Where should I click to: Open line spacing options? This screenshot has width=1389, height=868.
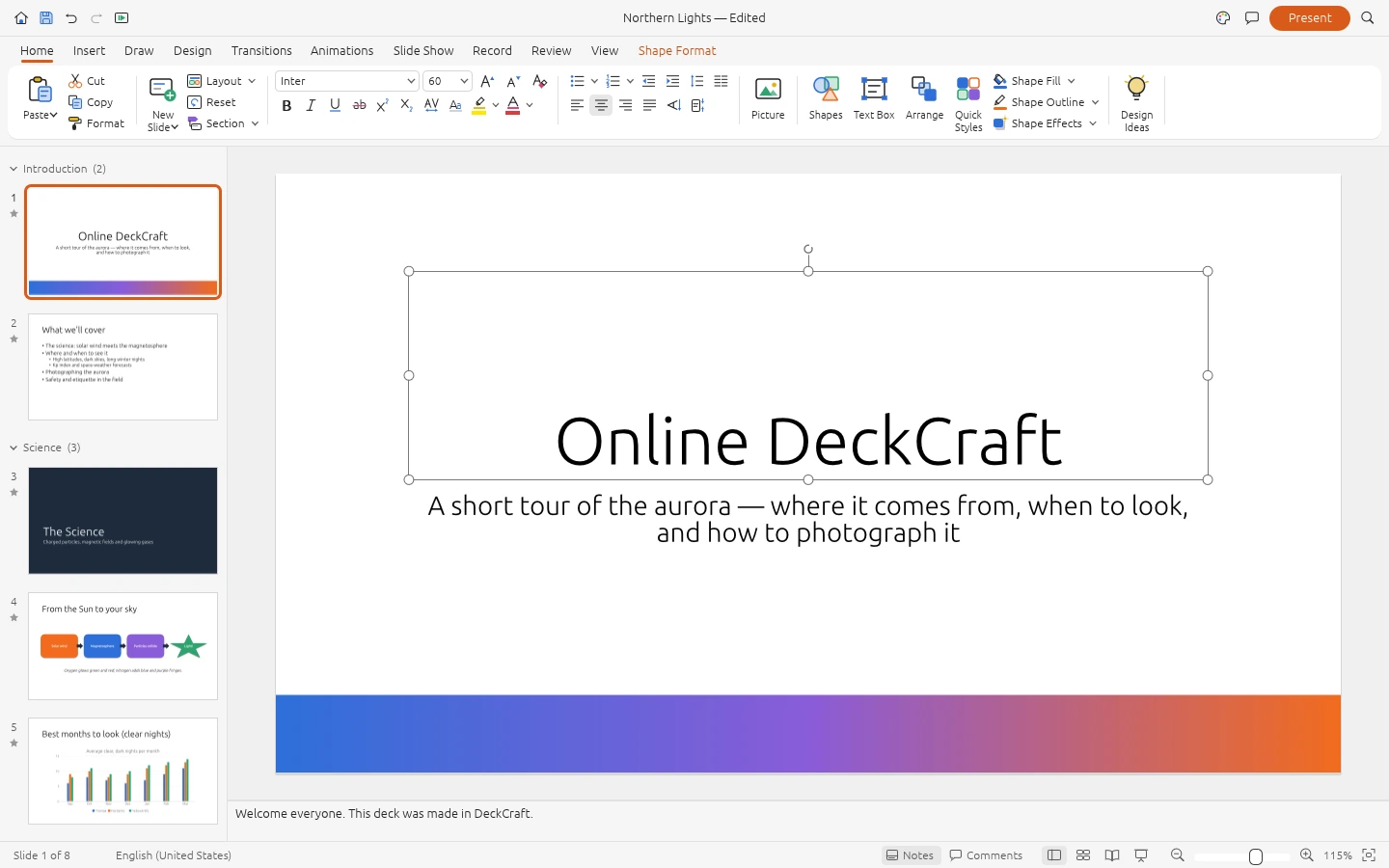tap(696, 81)
